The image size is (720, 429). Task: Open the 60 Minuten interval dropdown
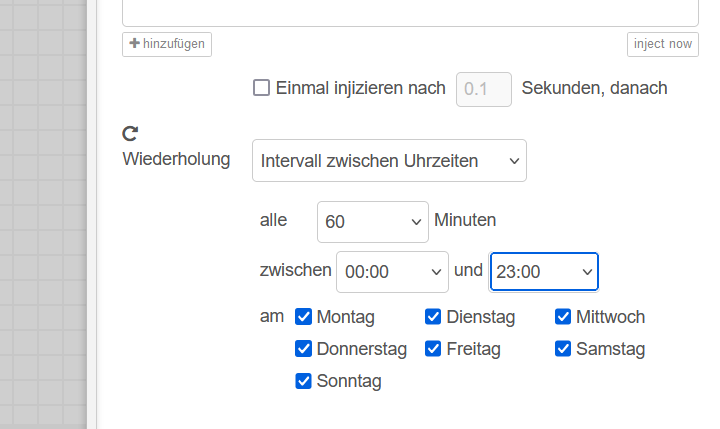(372, 222)
